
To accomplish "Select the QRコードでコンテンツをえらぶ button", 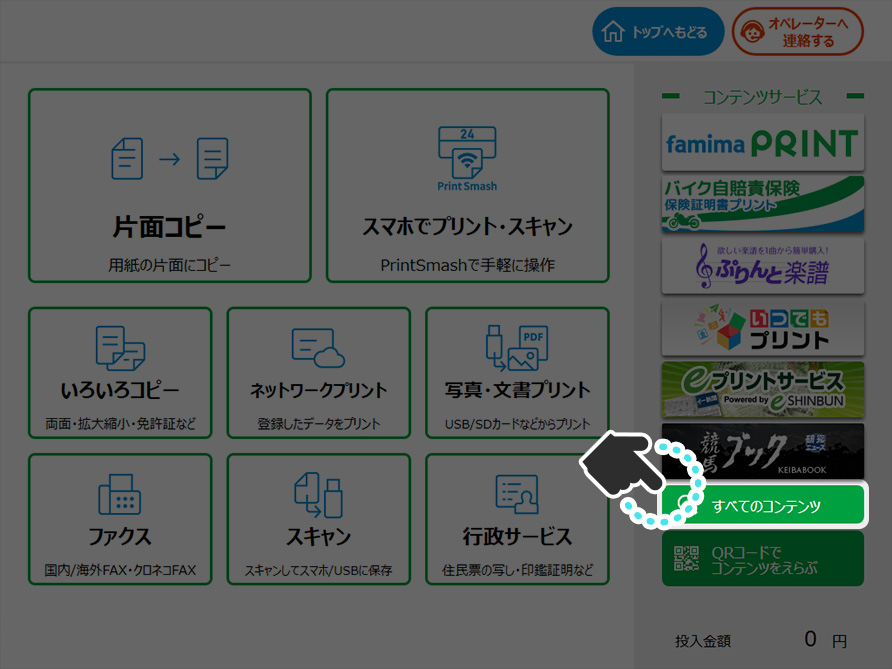I will point(763,559).
